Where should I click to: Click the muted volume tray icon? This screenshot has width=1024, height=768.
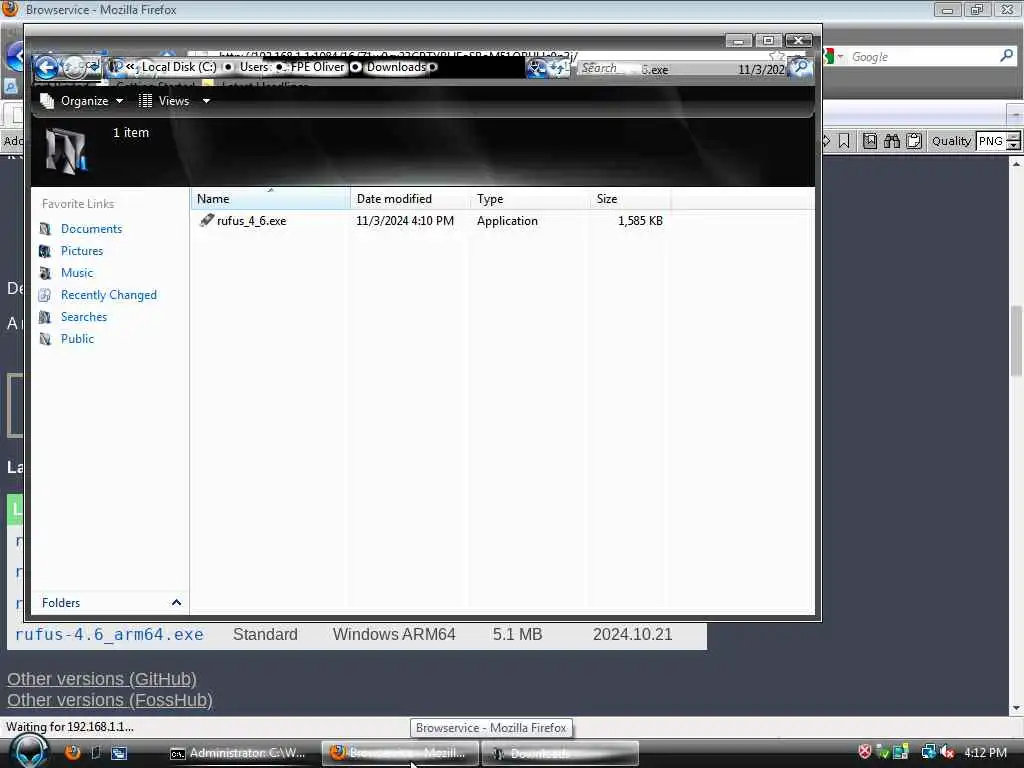click(947, 752)
